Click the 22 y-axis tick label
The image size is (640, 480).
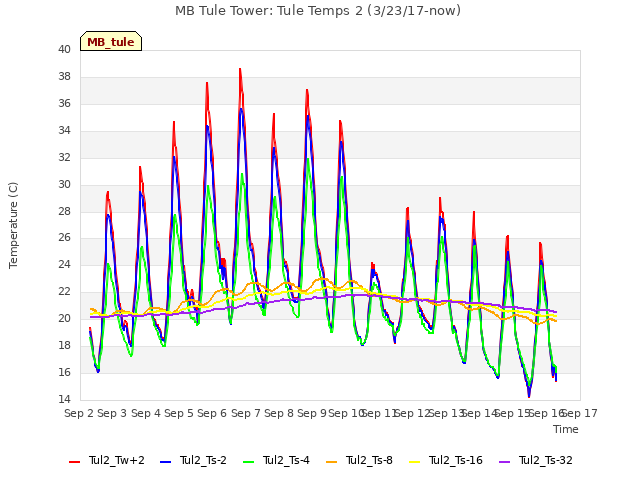coord(64,291)
